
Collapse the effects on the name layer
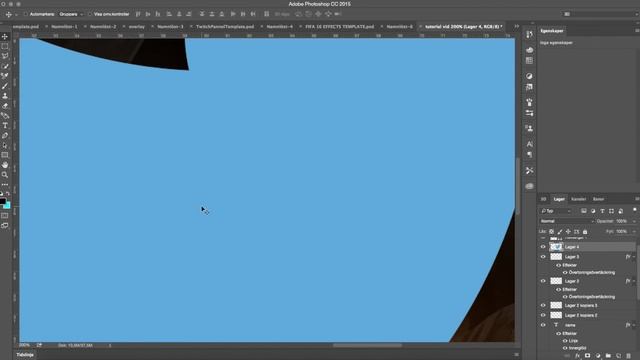click(634, 325)
